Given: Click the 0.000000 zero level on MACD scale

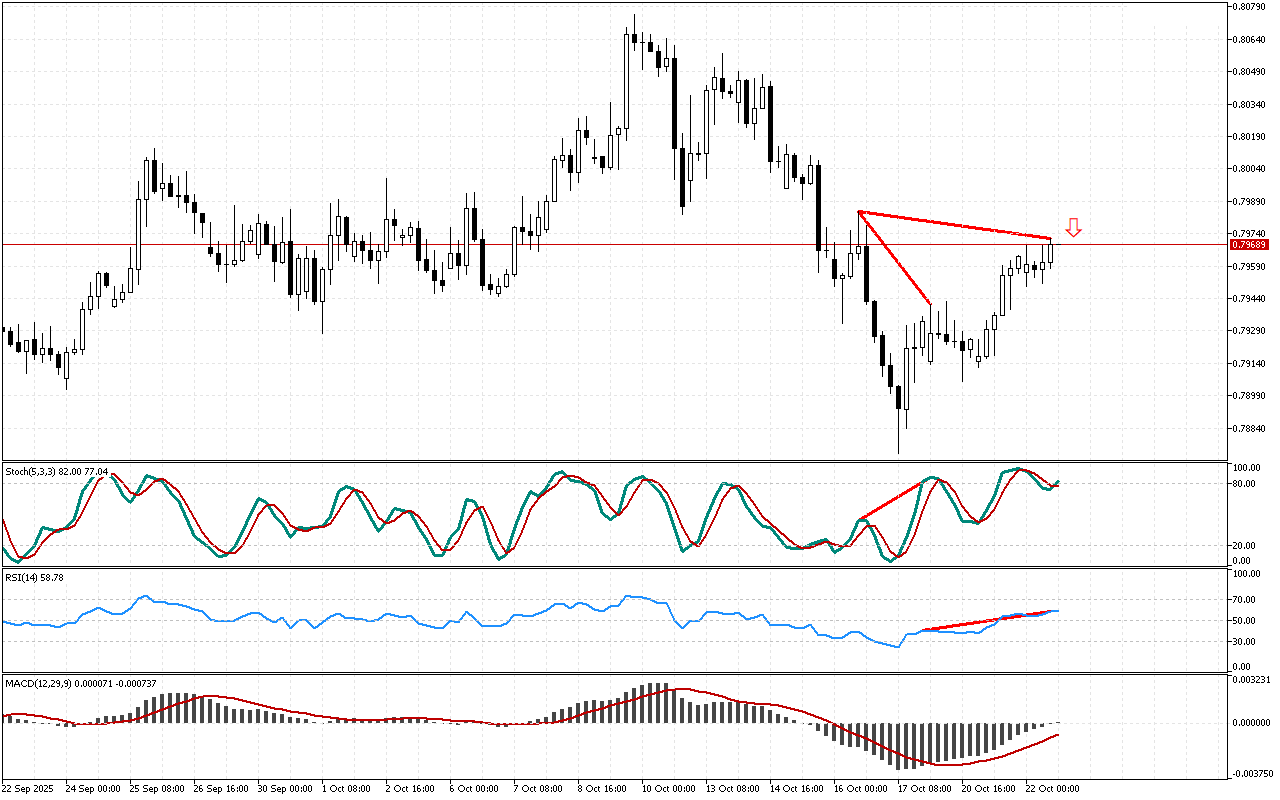Looking at the screenshot, I should point(1250,722).
